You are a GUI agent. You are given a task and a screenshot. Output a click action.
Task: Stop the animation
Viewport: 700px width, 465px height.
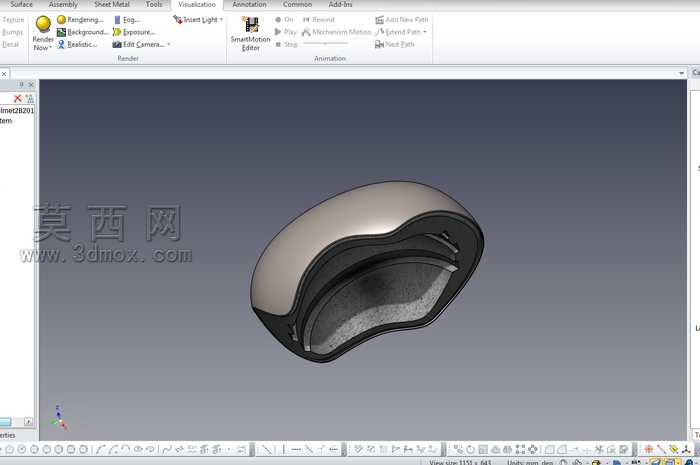pos(286,44)
